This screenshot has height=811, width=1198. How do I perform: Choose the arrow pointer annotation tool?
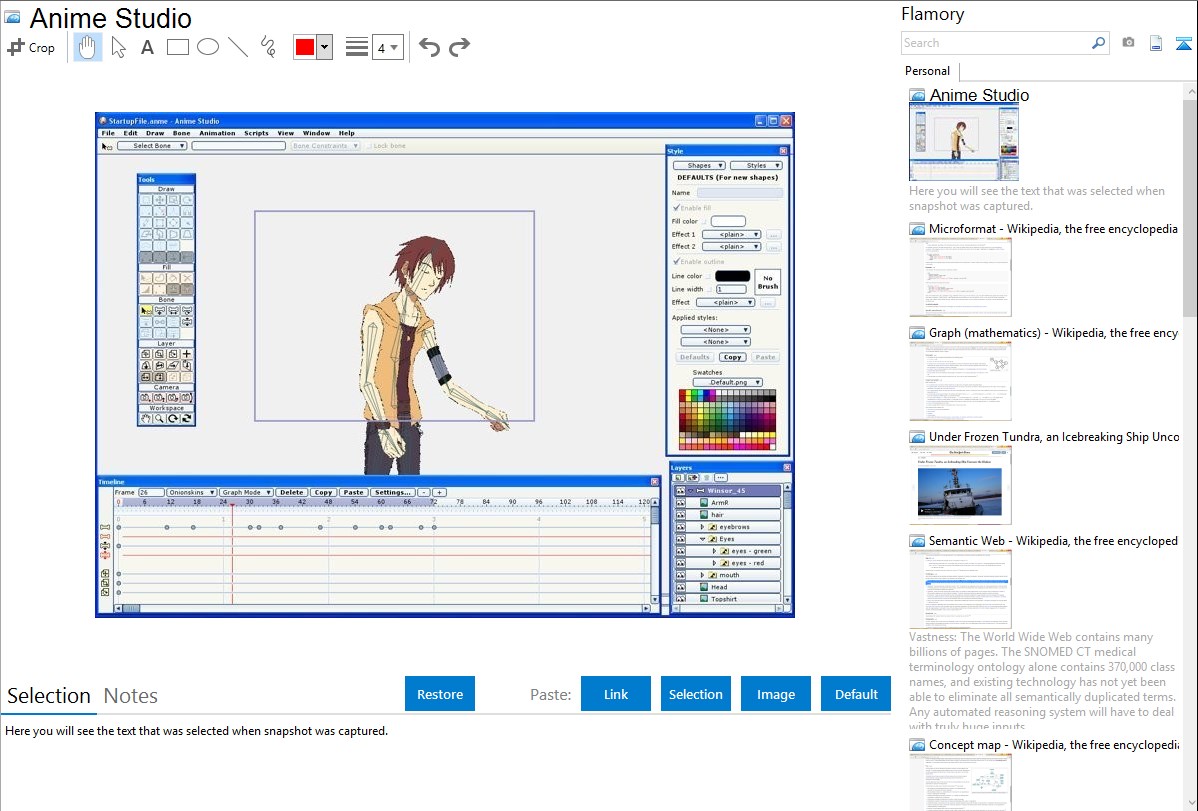tap(118, 47)
